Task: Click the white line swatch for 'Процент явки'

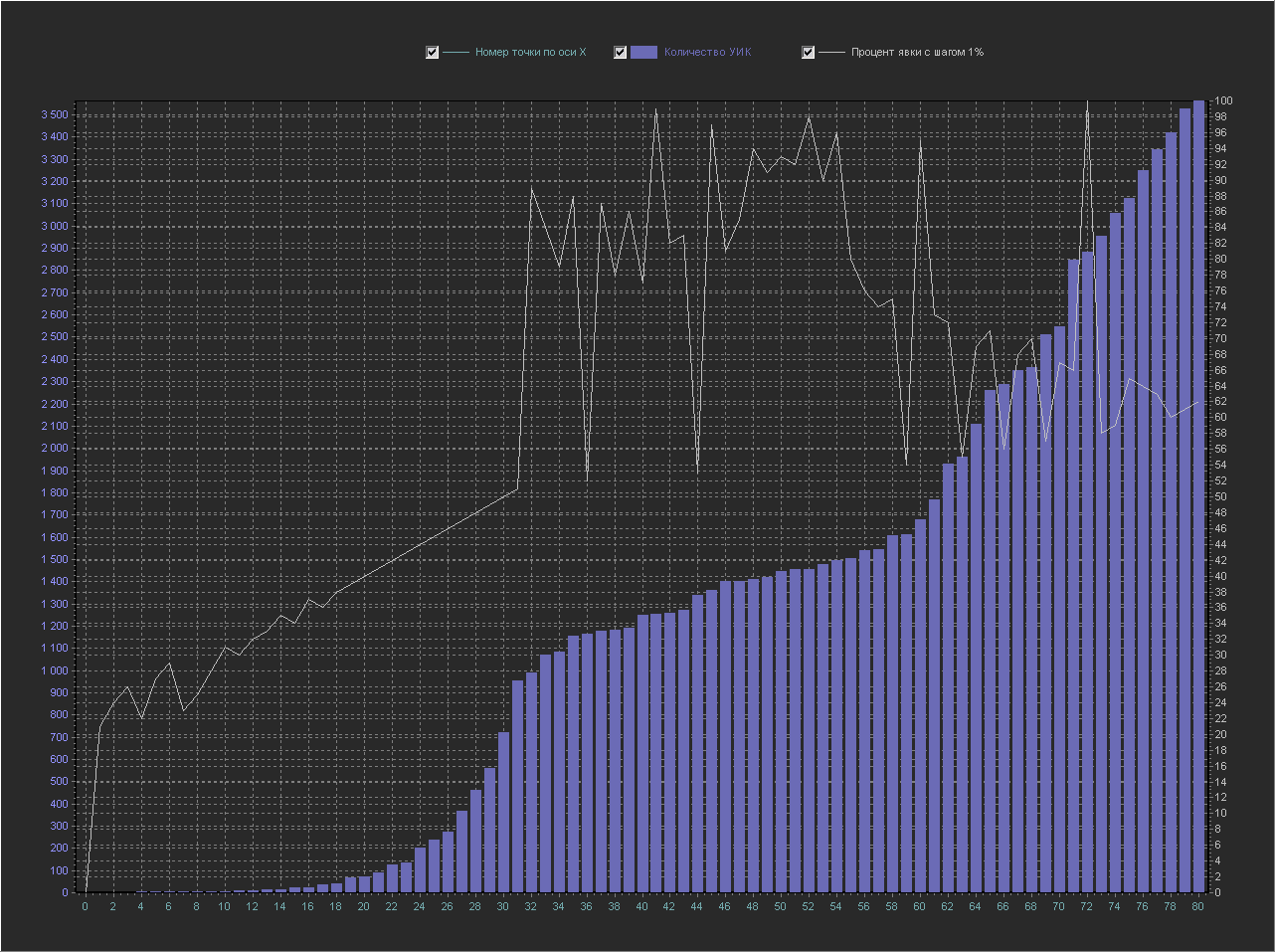Action: point(831,53)
